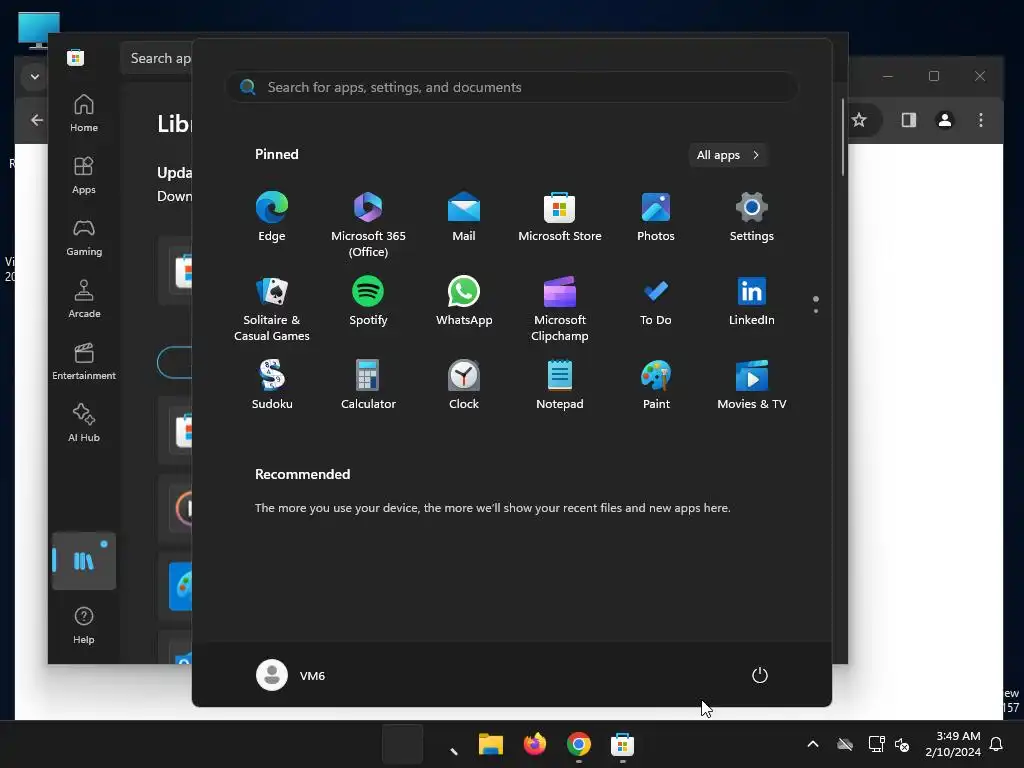Click the power button in Start menu
The width and height of the screenshot is (1024, 768).
tap(760, 675)
